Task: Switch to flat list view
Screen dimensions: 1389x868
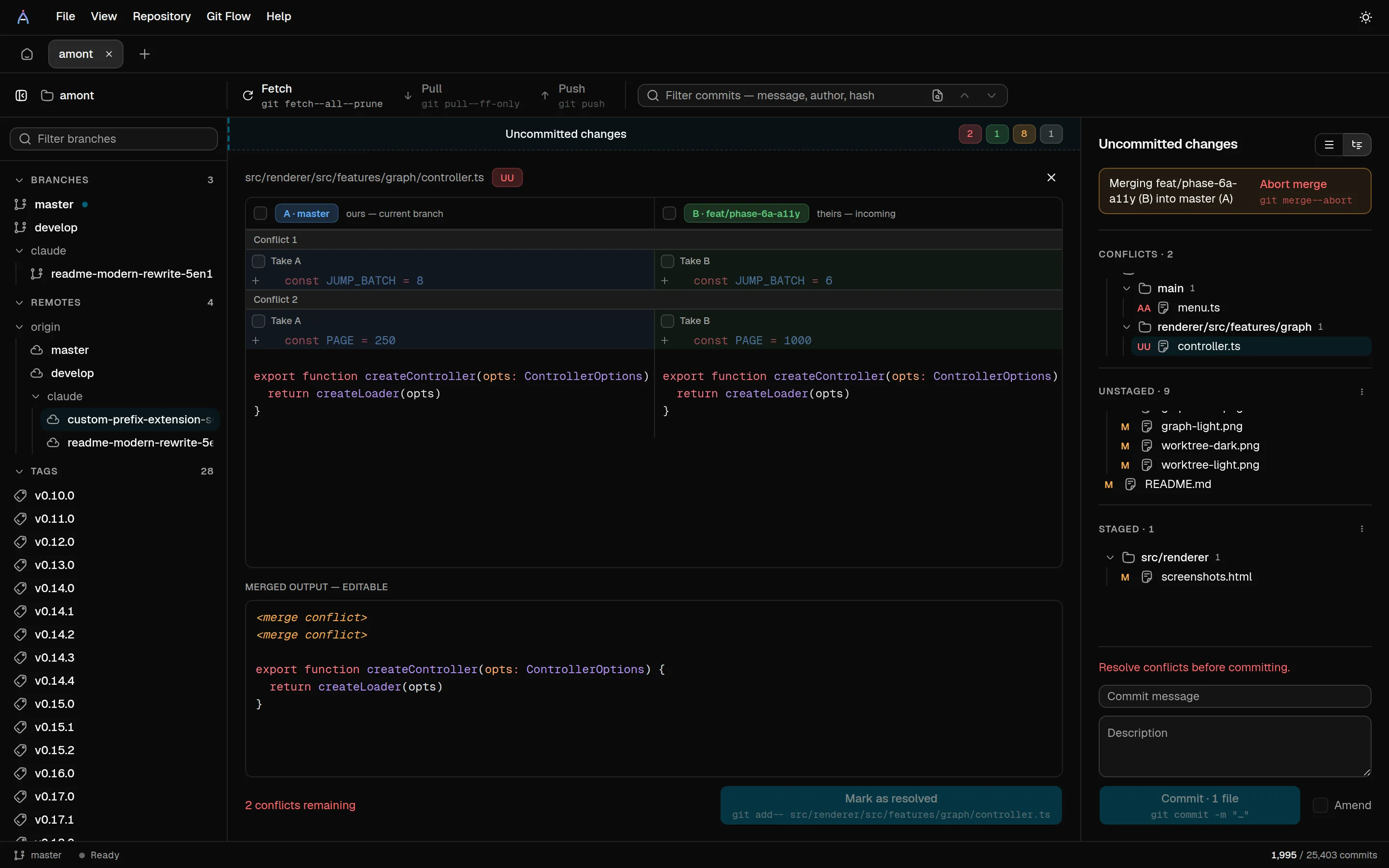Action: coord(1329,145)
